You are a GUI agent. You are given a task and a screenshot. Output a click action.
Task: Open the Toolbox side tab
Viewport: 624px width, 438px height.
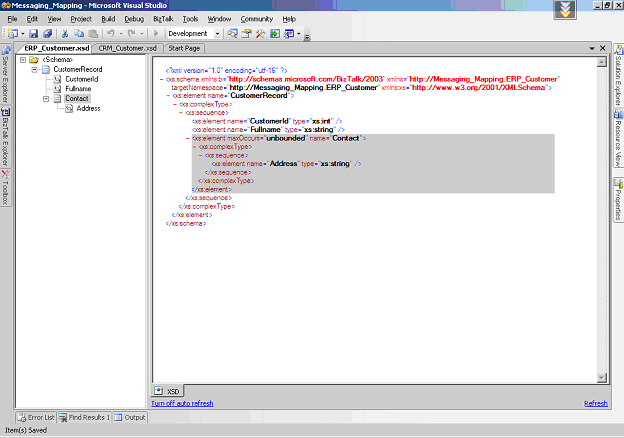[x=6, y=188]
